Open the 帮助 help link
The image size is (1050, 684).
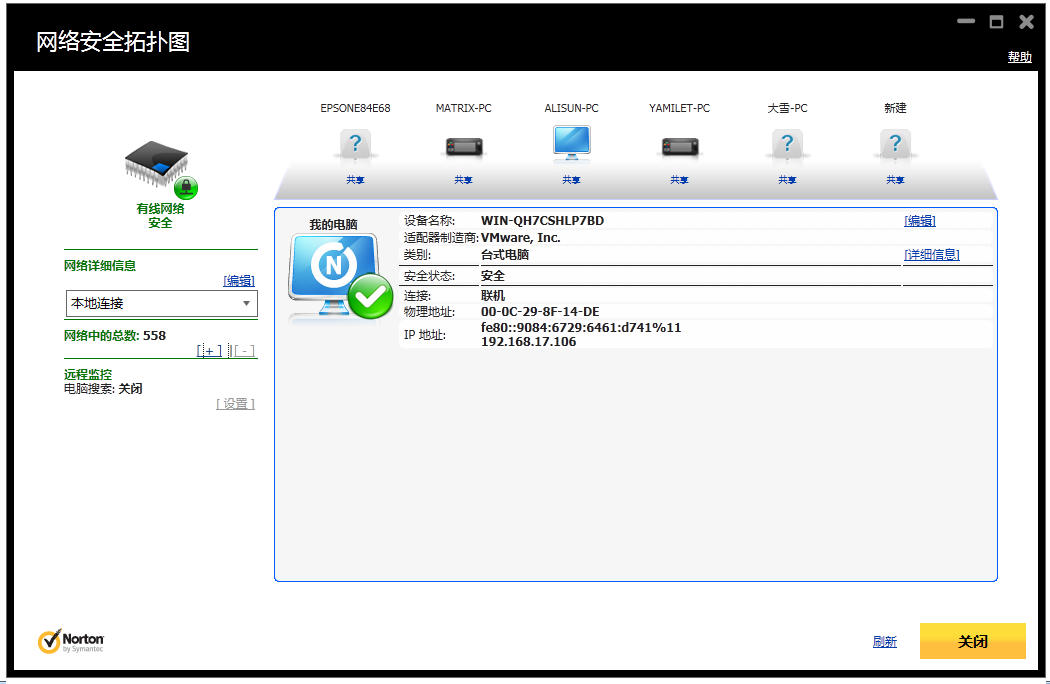pyautogui.click(x=1020, y=57)
